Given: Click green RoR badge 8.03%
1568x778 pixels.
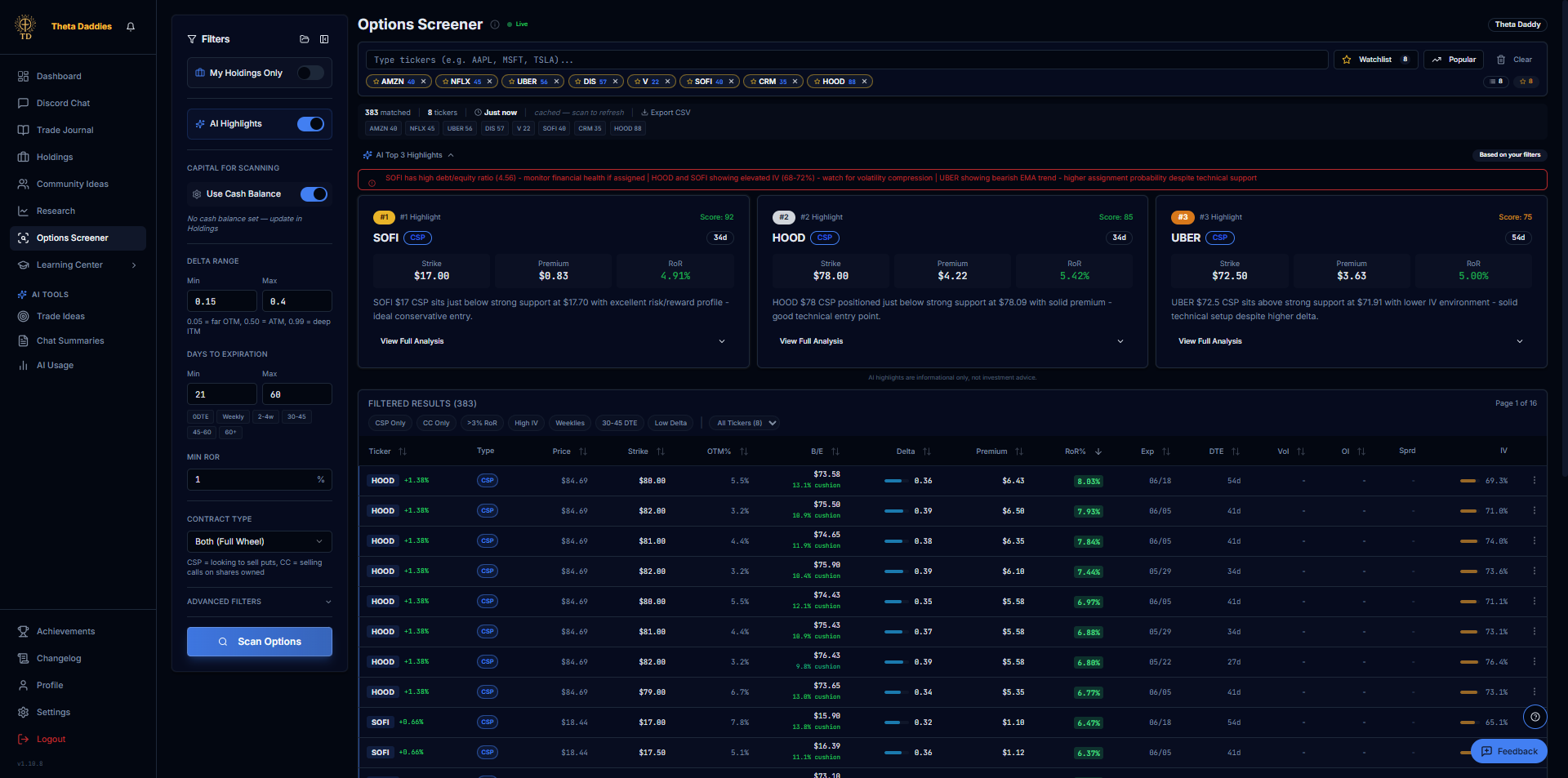Looking at the screenshot, I should click(x=1089, y=482).
